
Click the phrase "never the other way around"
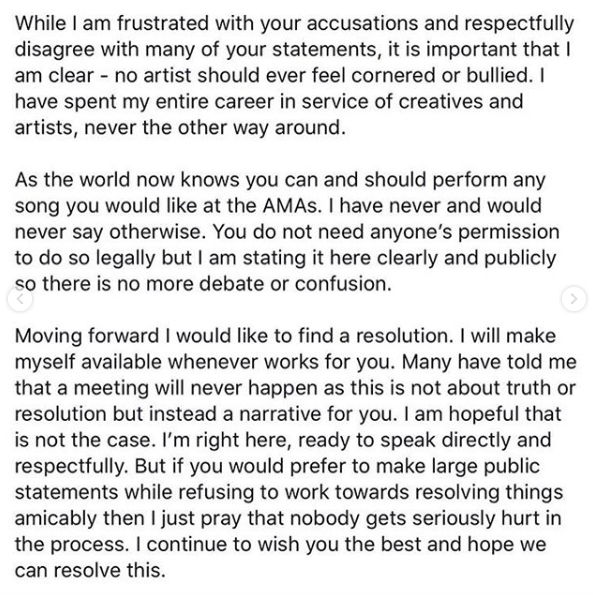pyautogui.click(x=215, y=127)
